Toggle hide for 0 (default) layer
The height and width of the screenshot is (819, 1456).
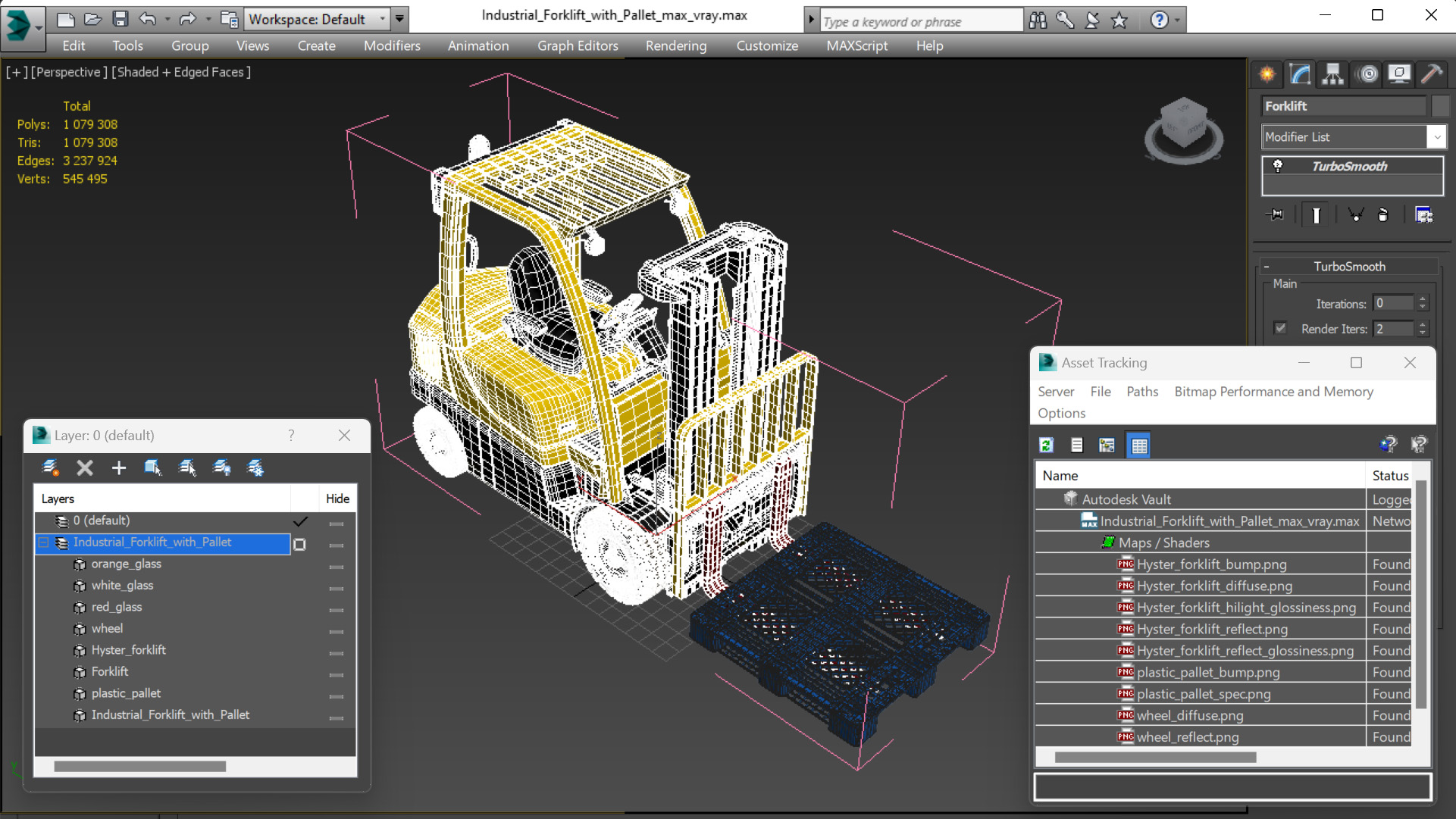click(337, 524)
